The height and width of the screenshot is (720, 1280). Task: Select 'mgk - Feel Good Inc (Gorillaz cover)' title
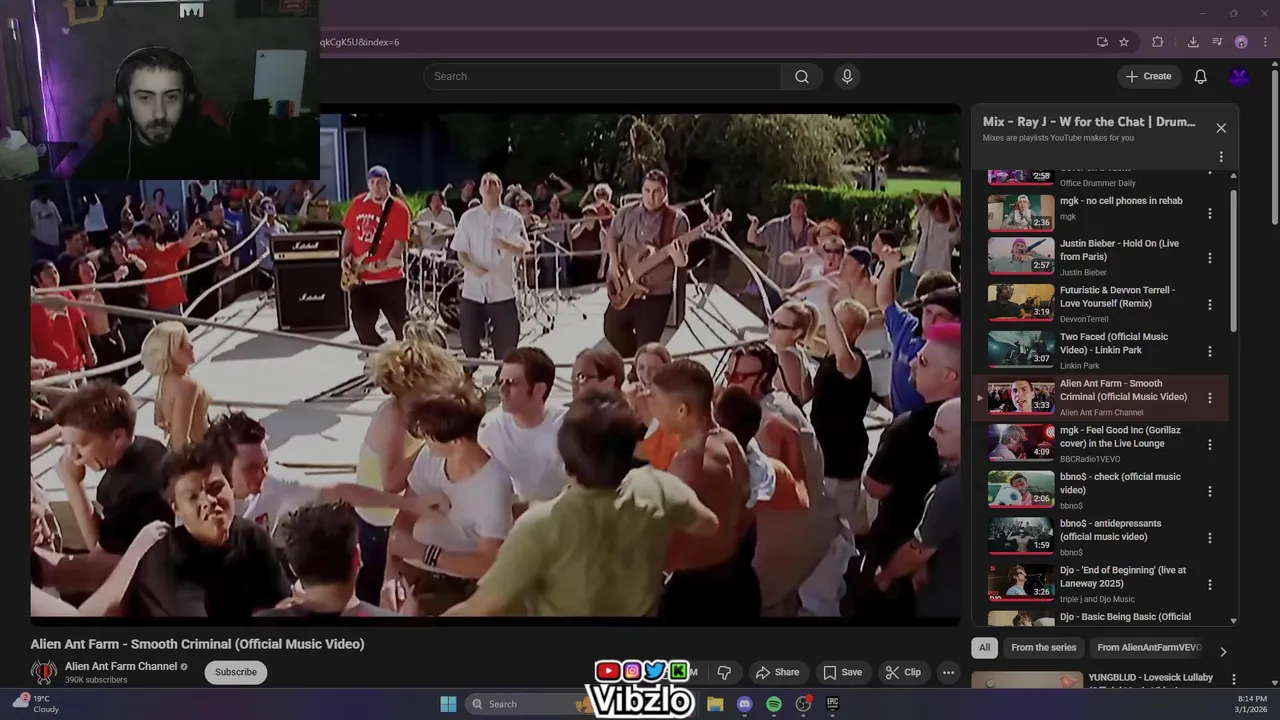(x=1120, y=436)
